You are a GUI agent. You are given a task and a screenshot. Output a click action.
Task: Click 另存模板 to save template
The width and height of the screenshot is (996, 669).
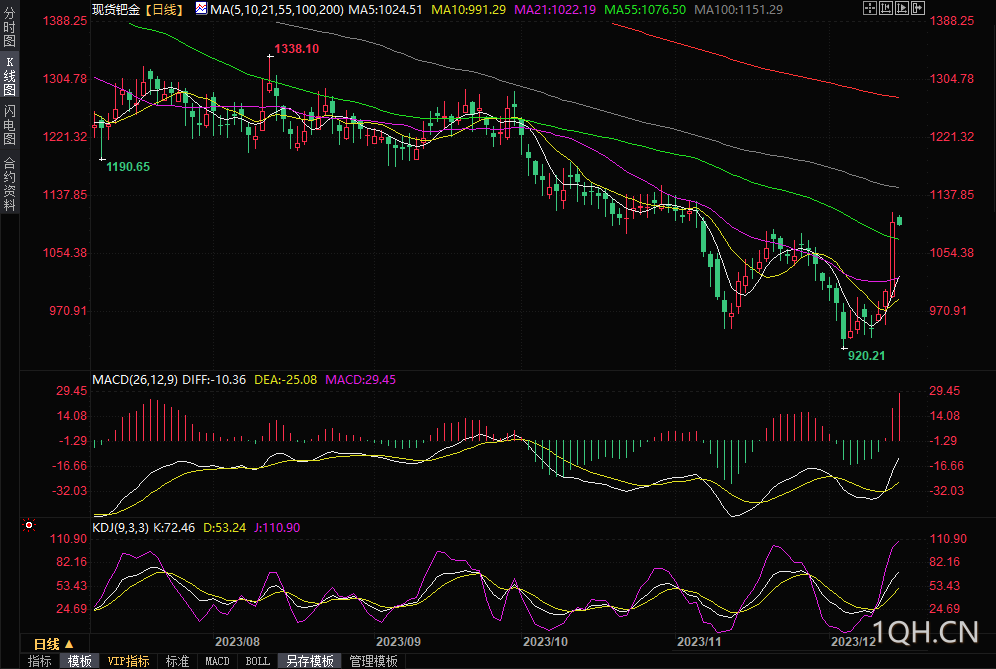pos(309,661)
